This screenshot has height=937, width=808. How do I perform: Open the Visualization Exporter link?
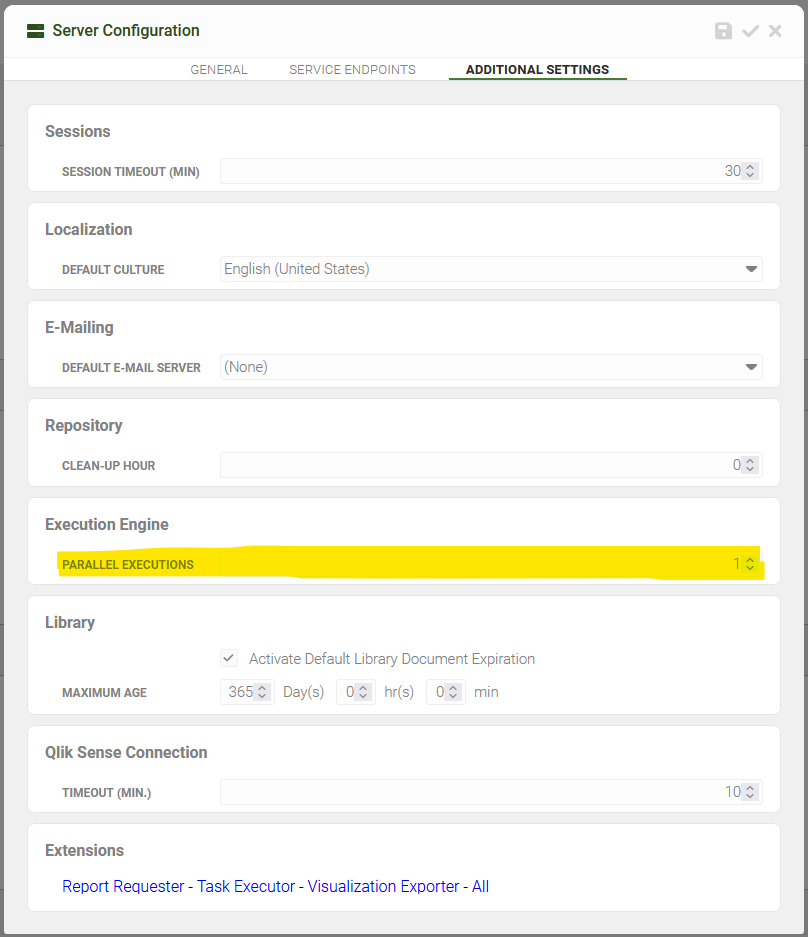383,886
